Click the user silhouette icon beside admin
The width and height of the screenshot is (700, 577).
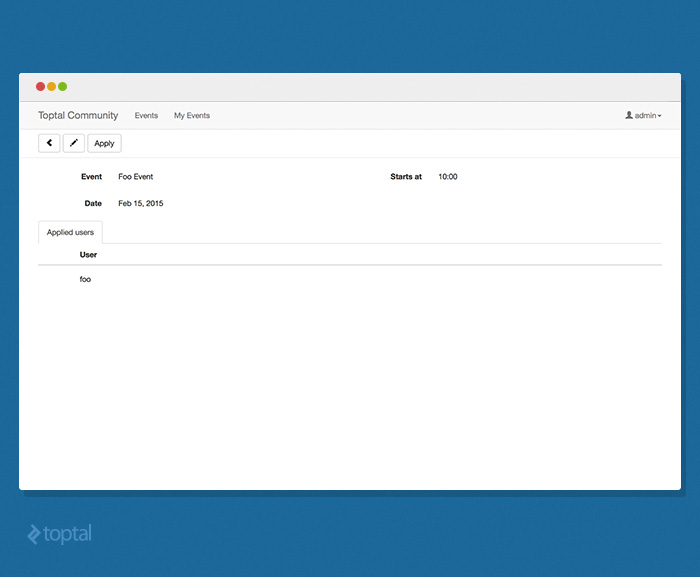[629, 115]
